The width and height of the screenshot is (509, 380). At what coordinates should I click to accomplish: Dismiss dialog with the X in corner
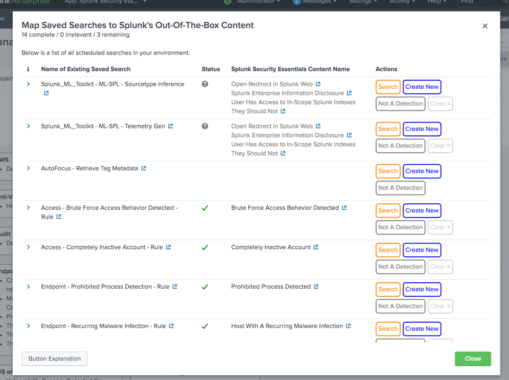tap(485, 26)
